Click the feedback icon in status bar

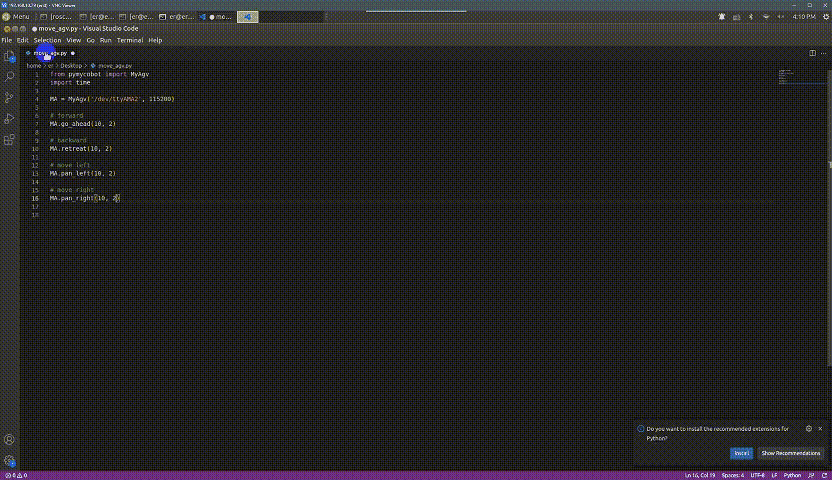tap(811, 476)
